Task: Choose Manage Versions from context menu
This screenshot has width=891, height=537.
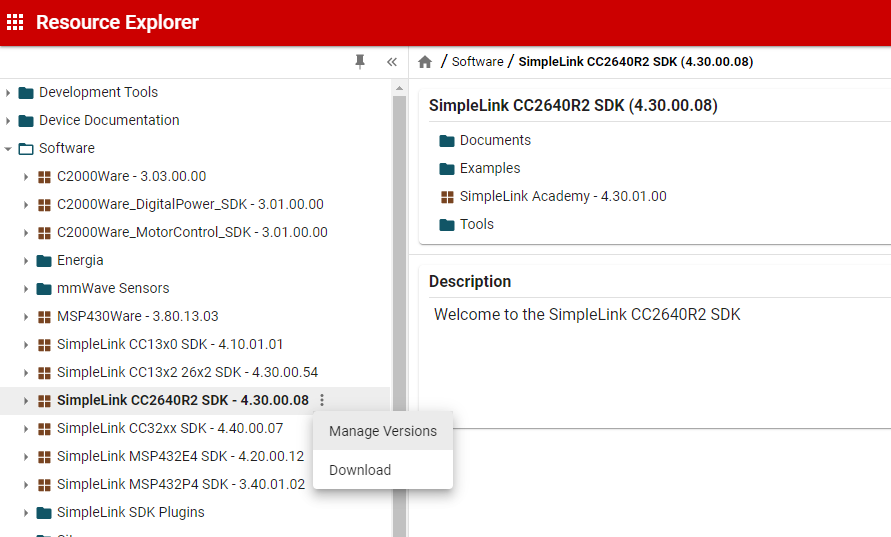Action: [x=383, y=431]
